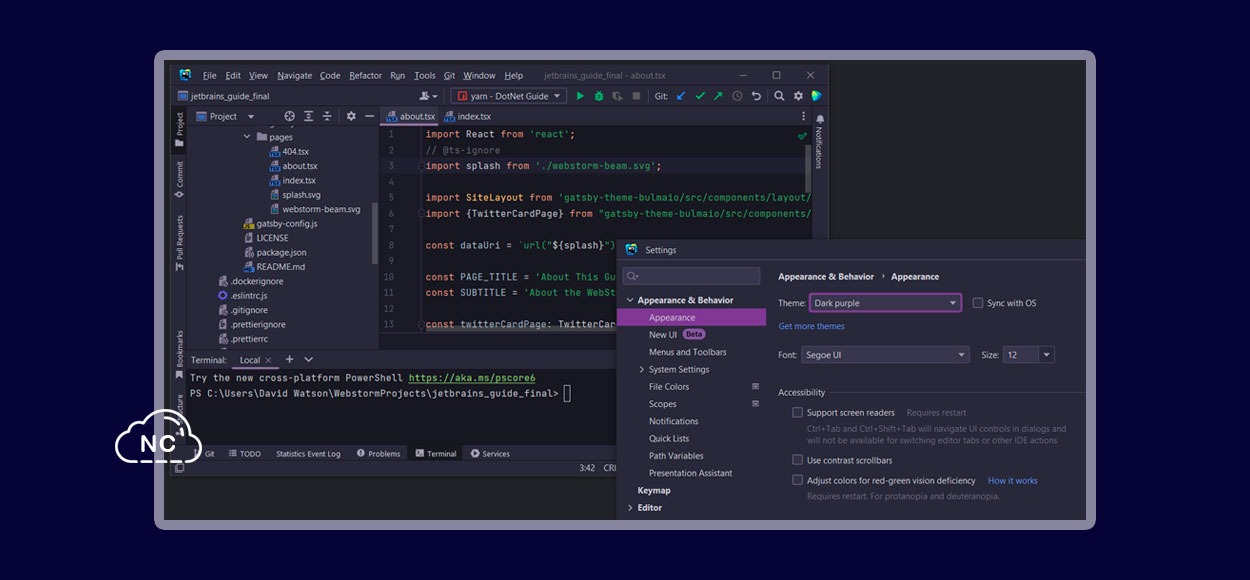The height and width of the screenshot is (580, 1250).
Task: Check Adjust colors for red-green vision deficiency
Action: [x=797, y=481]
